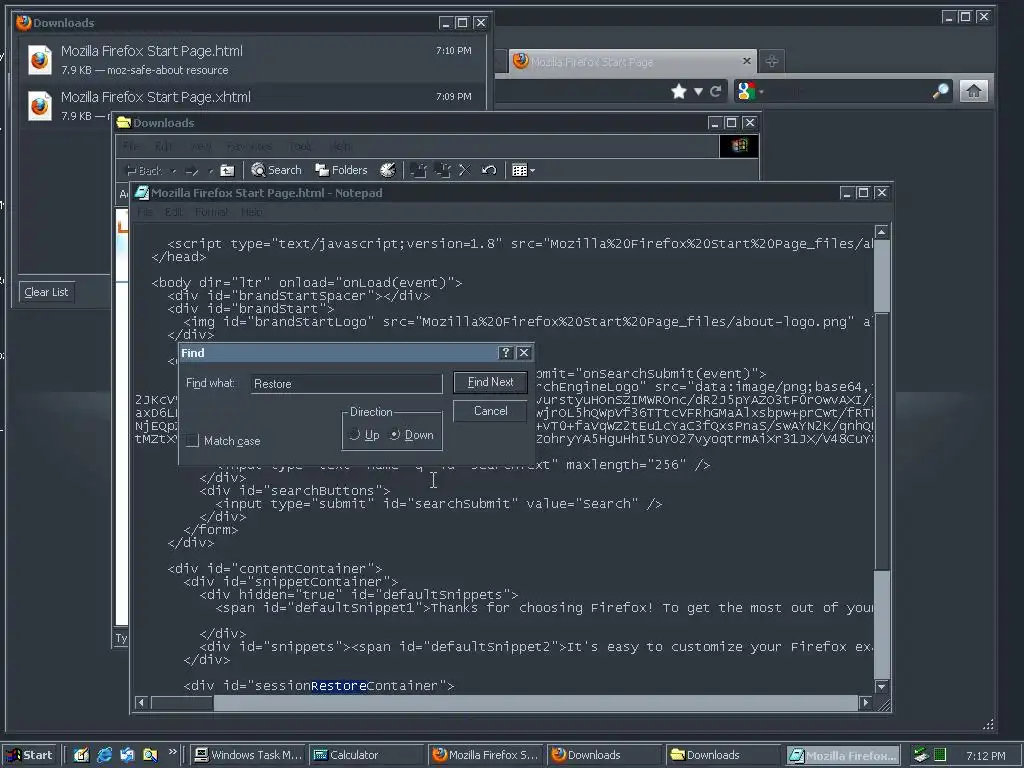Screen dimensions: 1024x768
Task: Click the Undo icon in the Explorer toolbar
Action: click(x=489, y=170)
